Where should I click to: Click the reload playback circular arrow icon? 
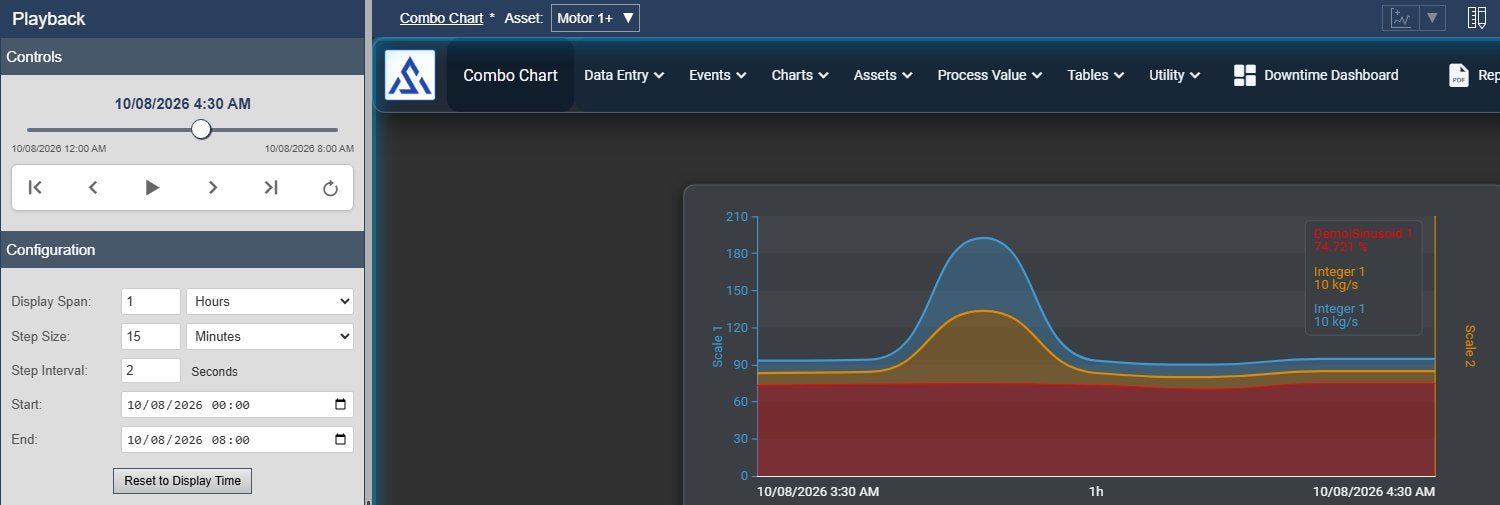330,188
